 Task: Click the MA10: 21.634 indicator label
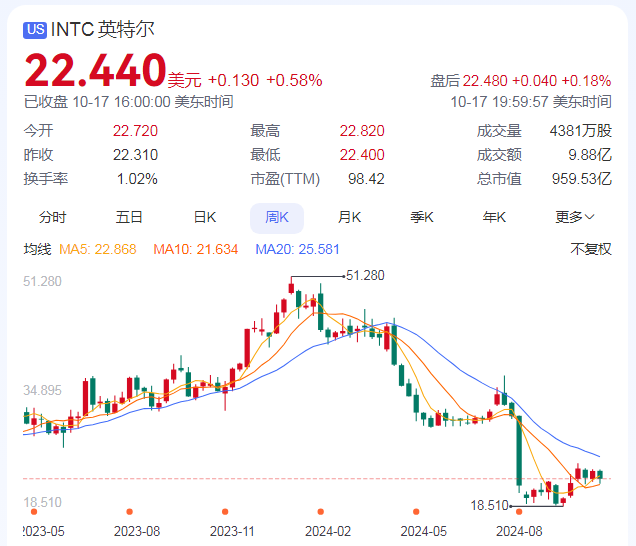click(x=196, y=249)
